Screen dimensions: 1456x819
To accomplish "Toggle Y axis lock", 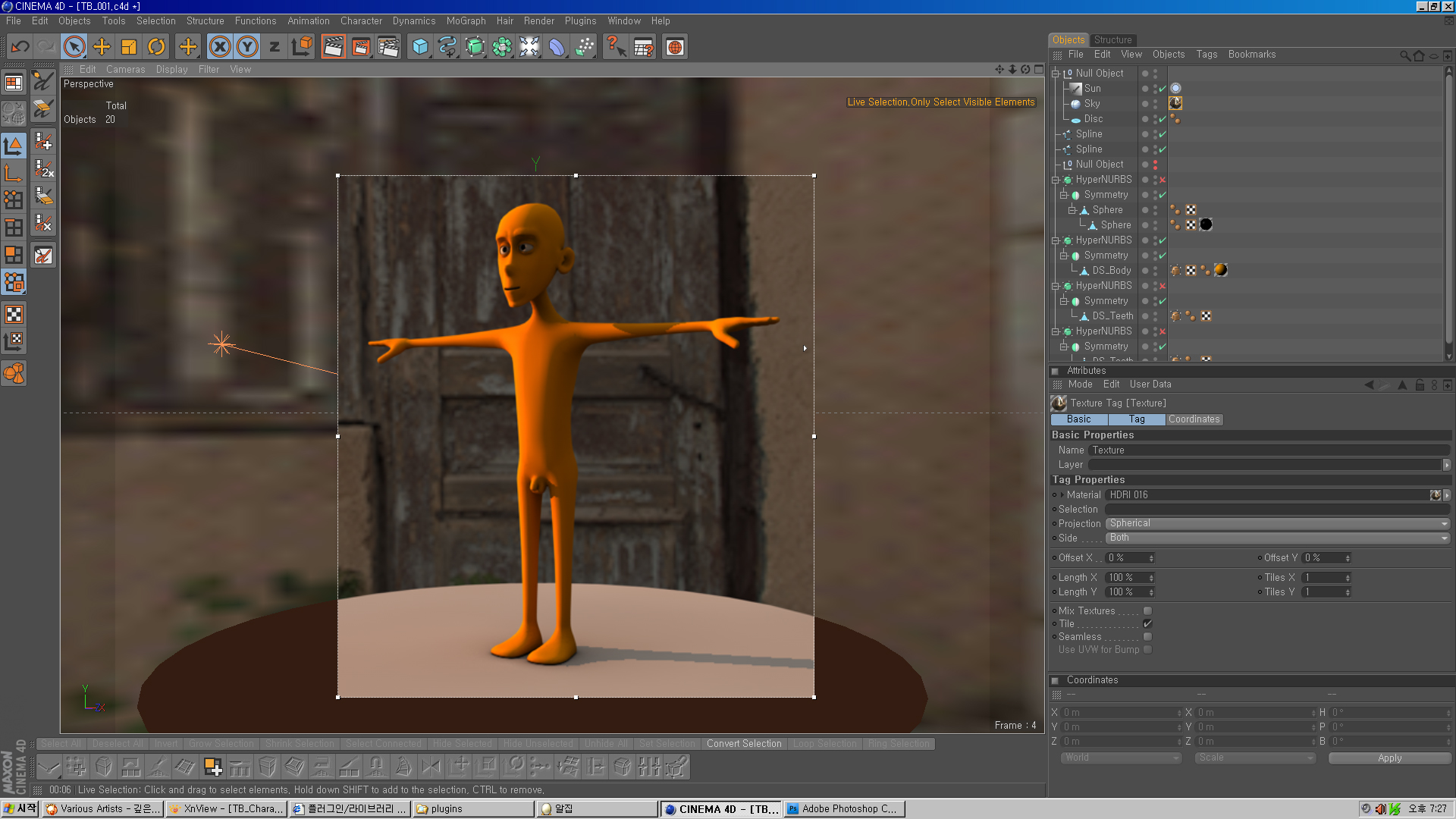I will tap(247, 47).
